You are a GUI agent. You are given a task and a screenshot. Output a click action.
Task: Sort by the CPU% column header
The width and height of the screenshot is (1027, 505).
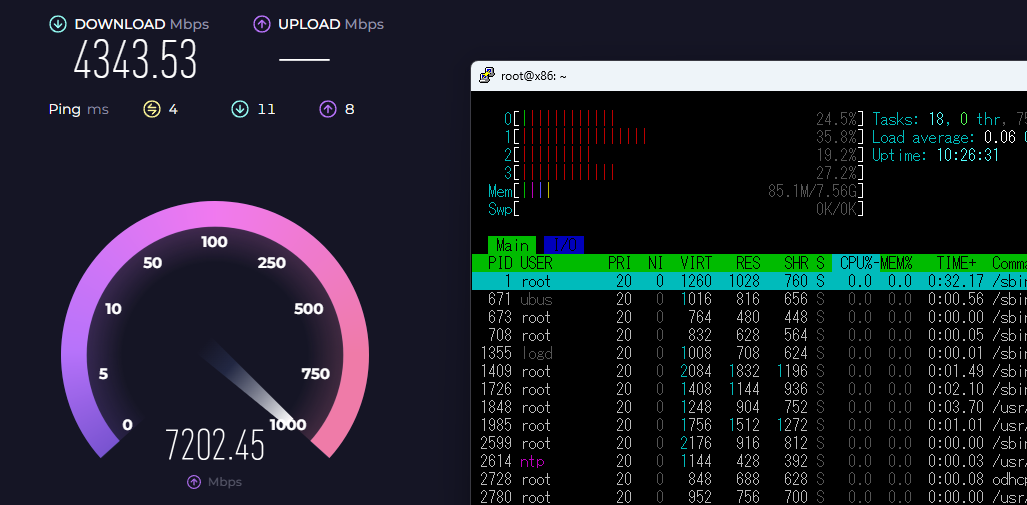[x=855, y=263]
